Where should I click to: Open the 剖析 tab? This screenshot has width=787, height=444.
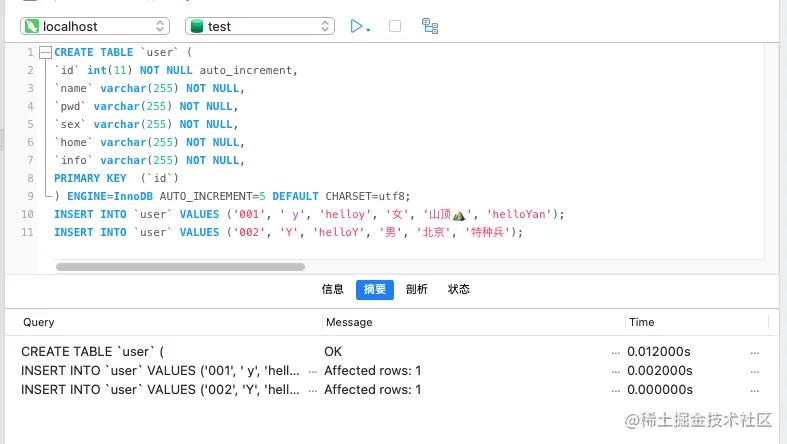click(x=417, y=289)
